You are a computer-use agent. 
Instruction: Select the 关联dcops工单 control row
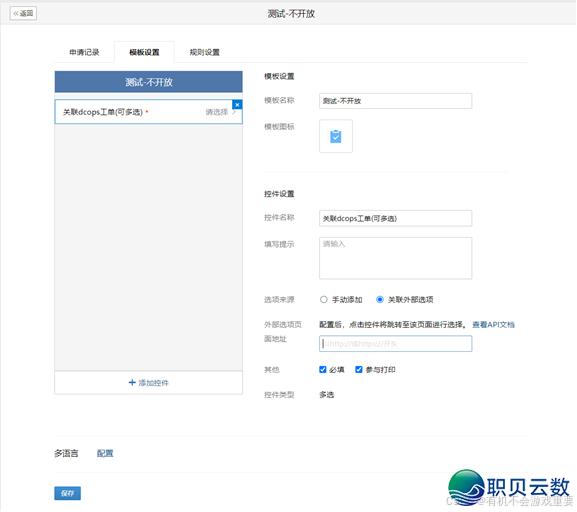148,112
